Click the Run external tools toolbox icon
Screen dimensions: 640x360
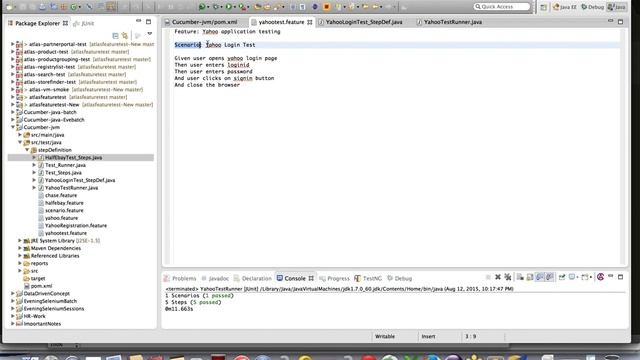(242, 7)
